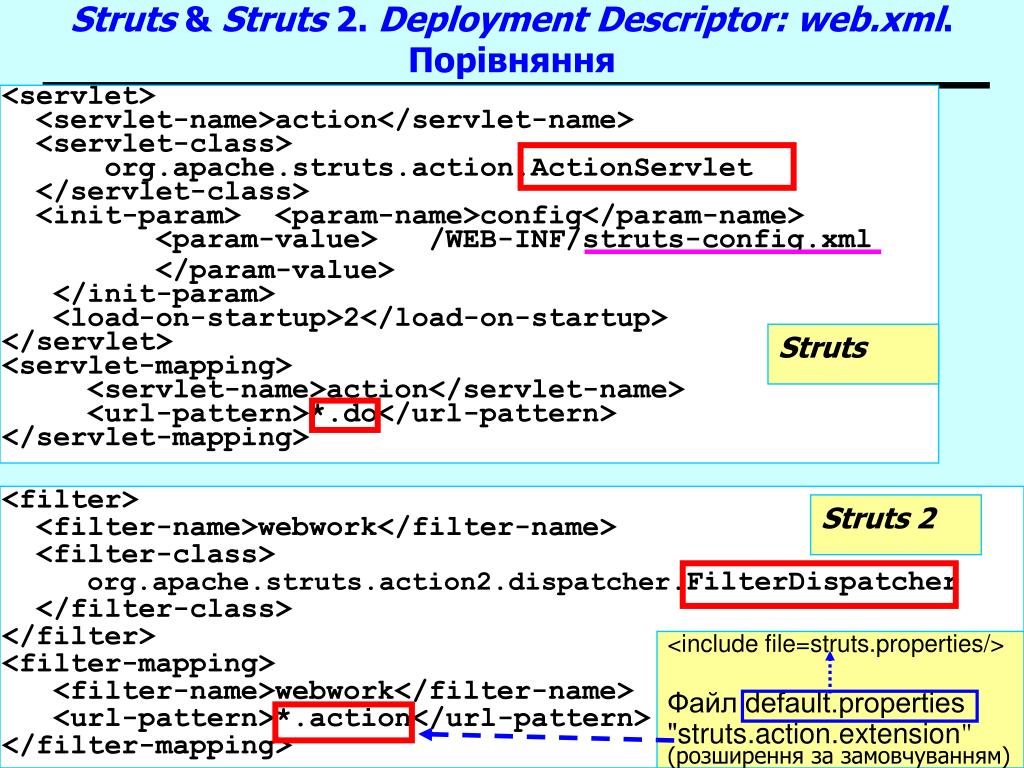Click the word "Файл" in the note
Image resolution: width=1024 pixels, height=768 pixels.
tap(703, 704)
